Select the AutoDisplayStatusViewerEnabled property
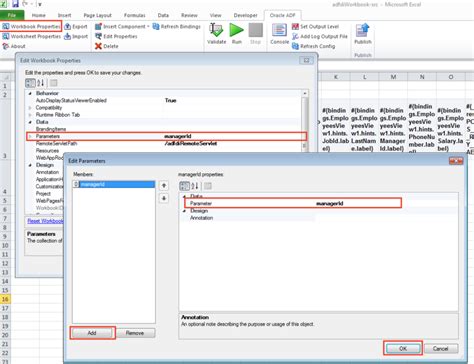 pyautogui.click(x=71, y=100)
